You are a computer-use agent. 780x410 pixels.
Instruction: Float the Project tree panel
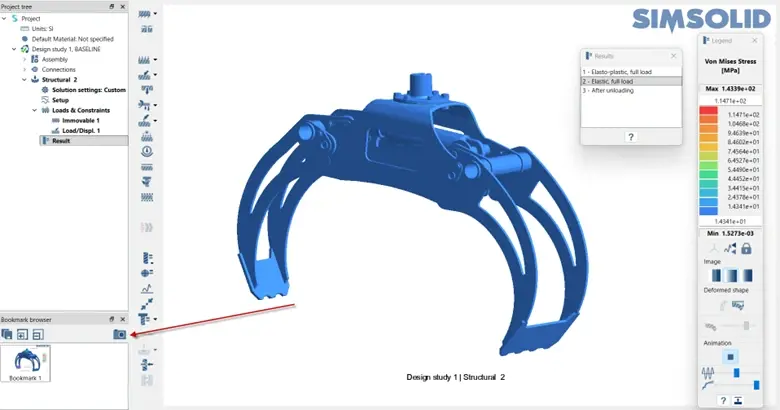[111, 7]
